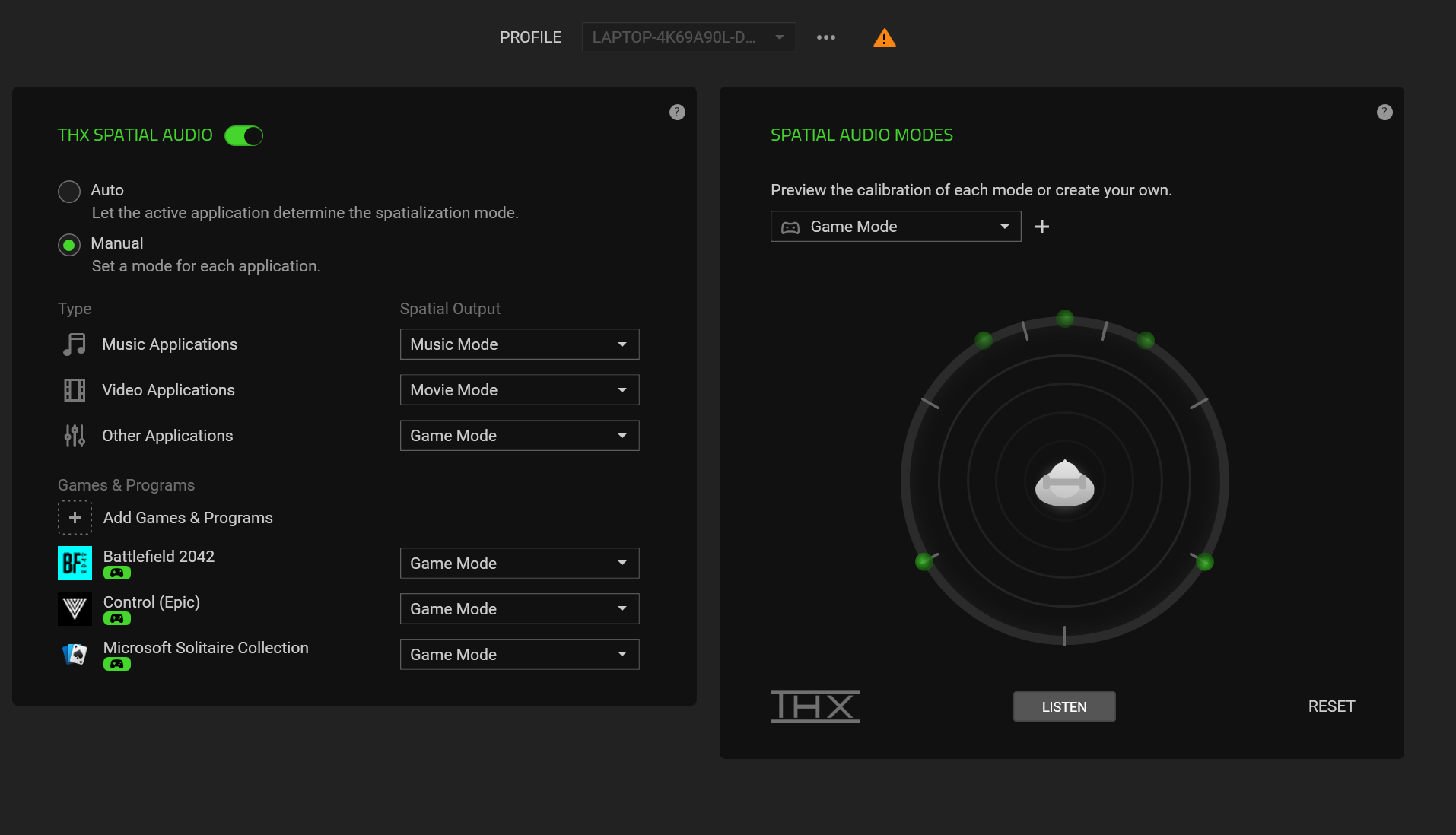Open the Profile selection dropdown
Viewport: 1456px width, 835px height.
point(688,37)
